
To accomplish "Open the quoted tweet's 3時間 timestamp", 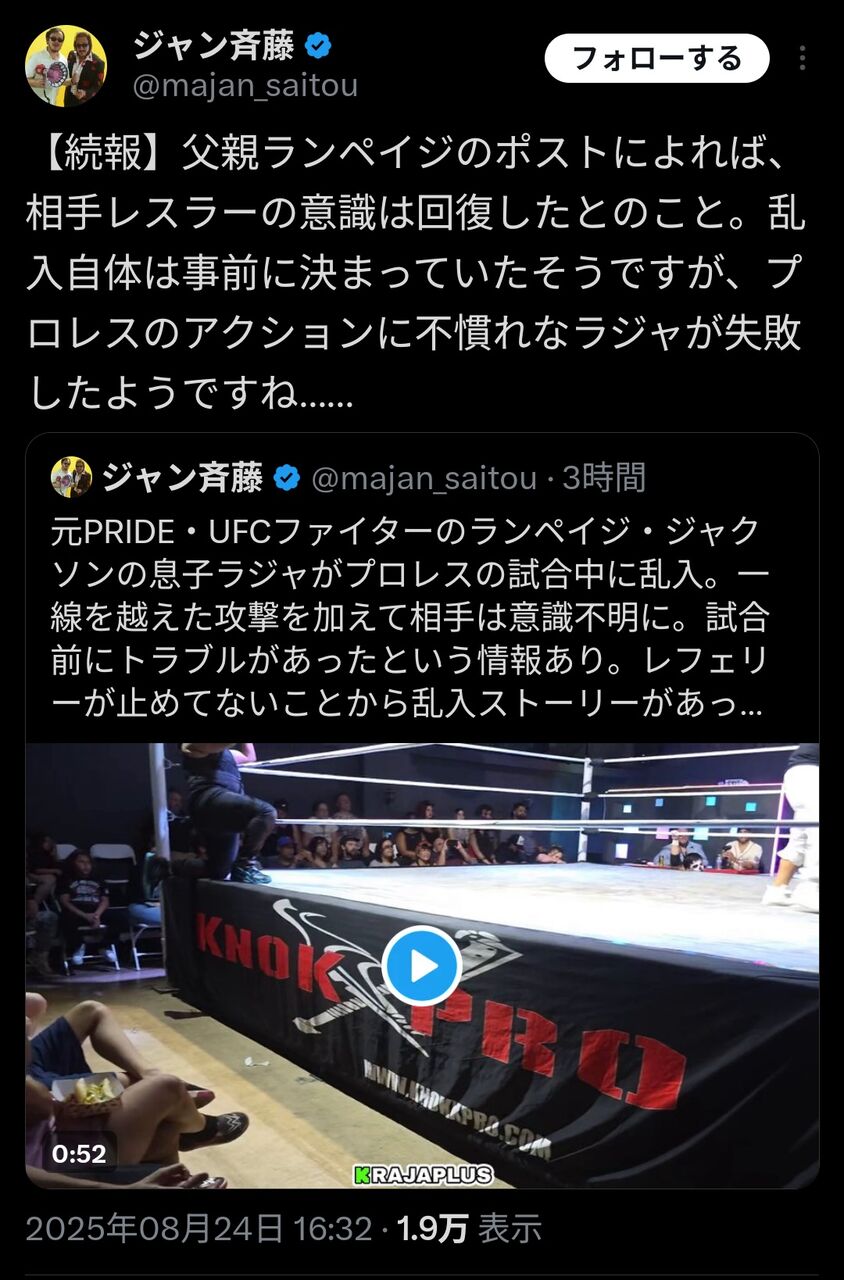I will pyautogui.click(x=604, y=479).
